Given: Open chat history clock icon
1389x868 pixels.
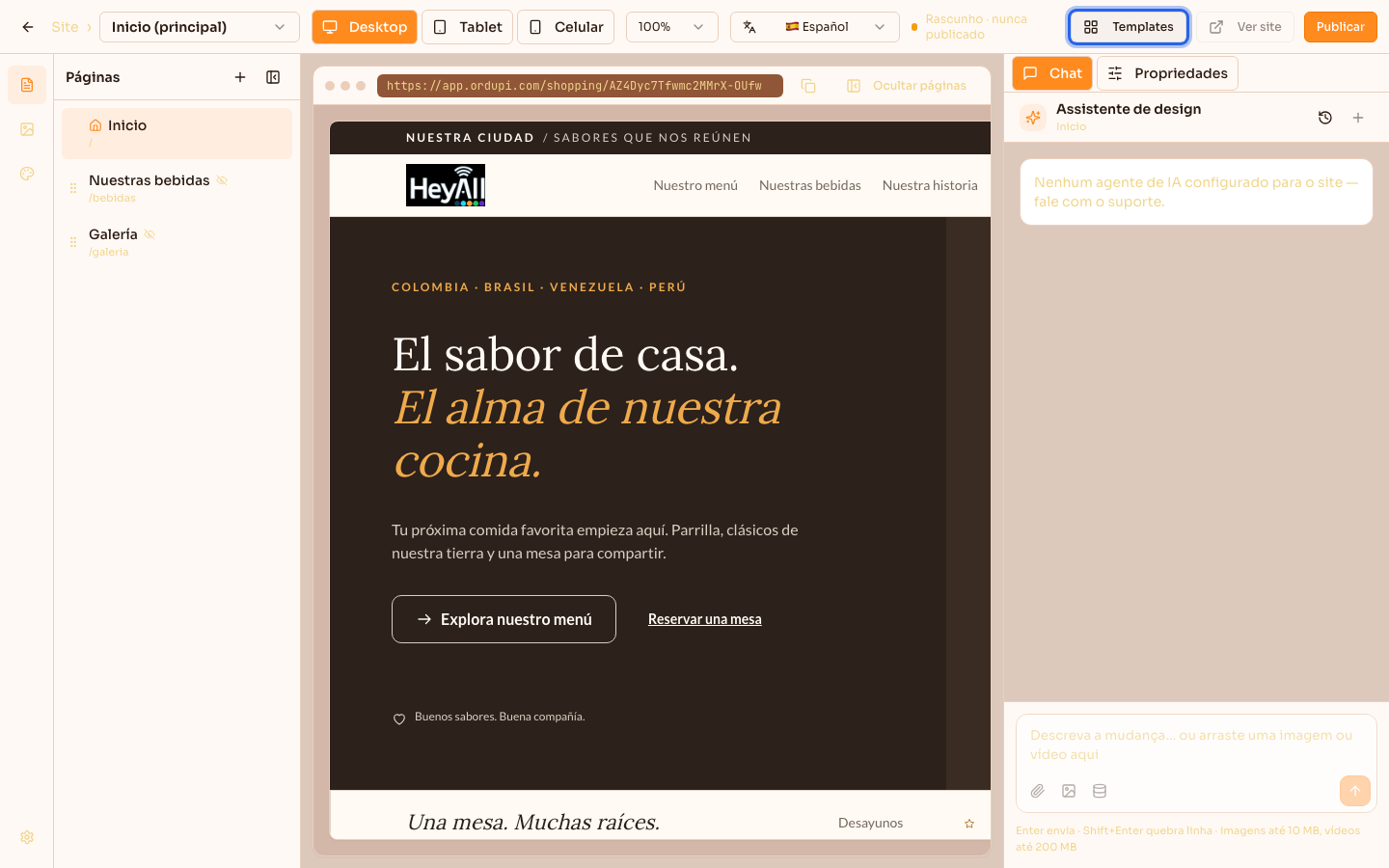Looking at the screenshot, I should click(1325, 118).
